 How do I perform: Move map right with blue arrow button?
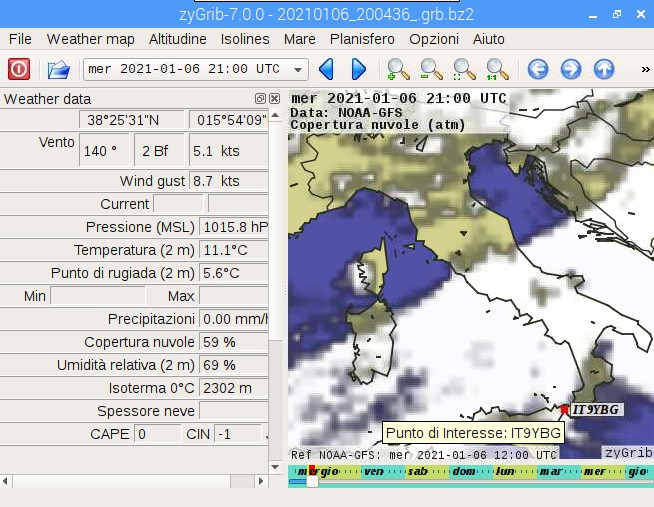point(571,69)
